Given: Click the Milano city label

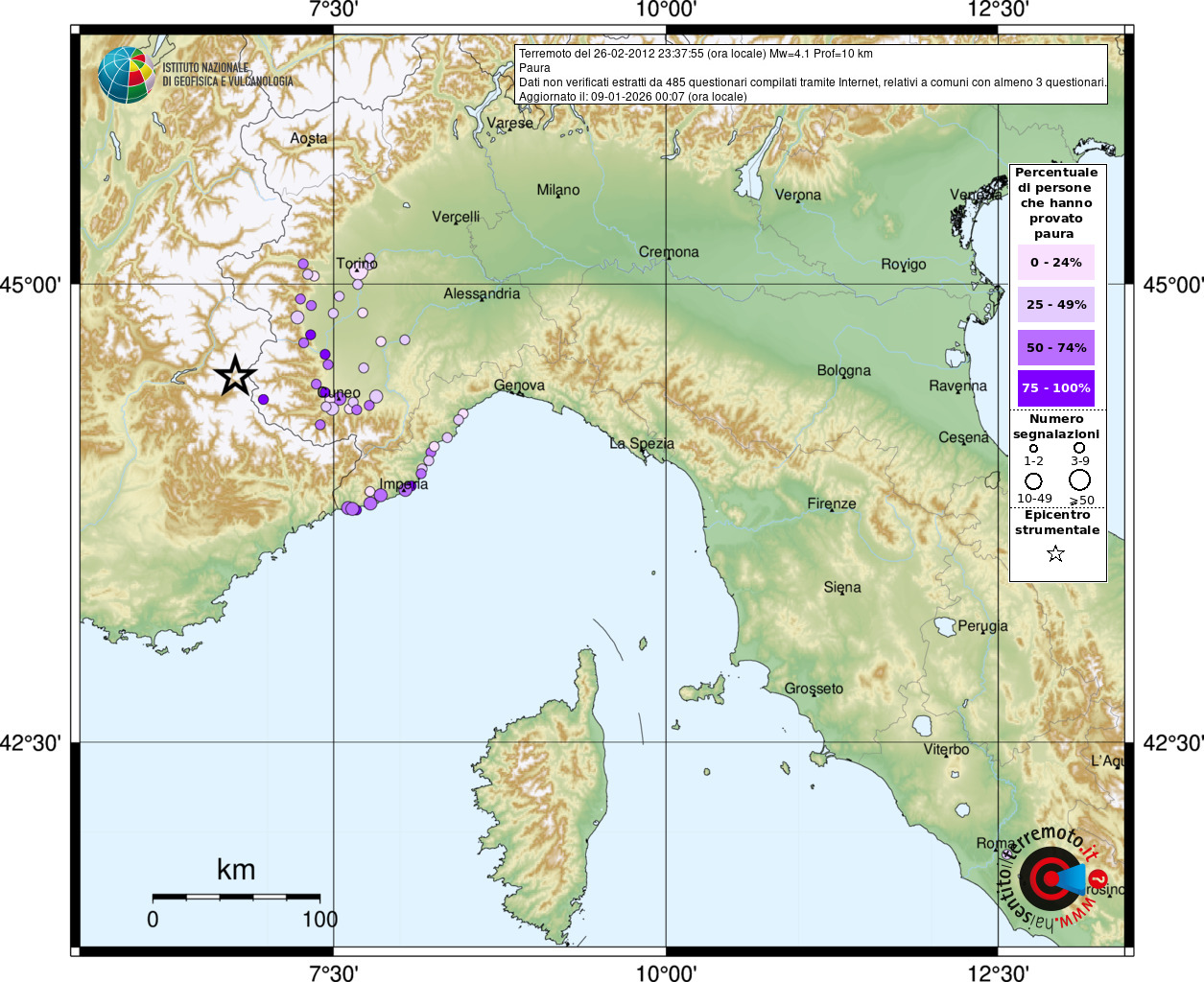Looking at the screenshot, I should pos(557,190).
